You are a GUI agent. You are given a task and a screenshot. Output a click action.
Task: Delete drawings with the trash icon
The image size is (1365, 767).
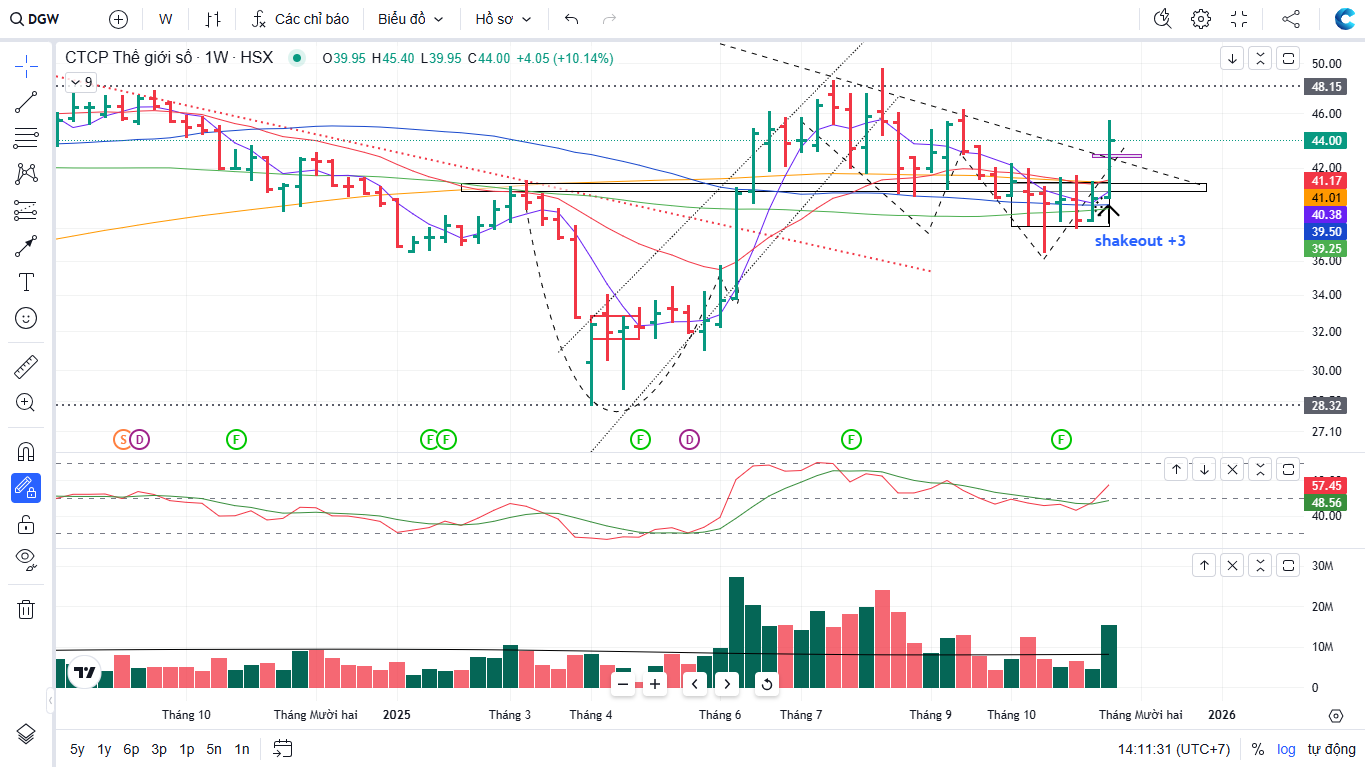(x=26, y=609)
